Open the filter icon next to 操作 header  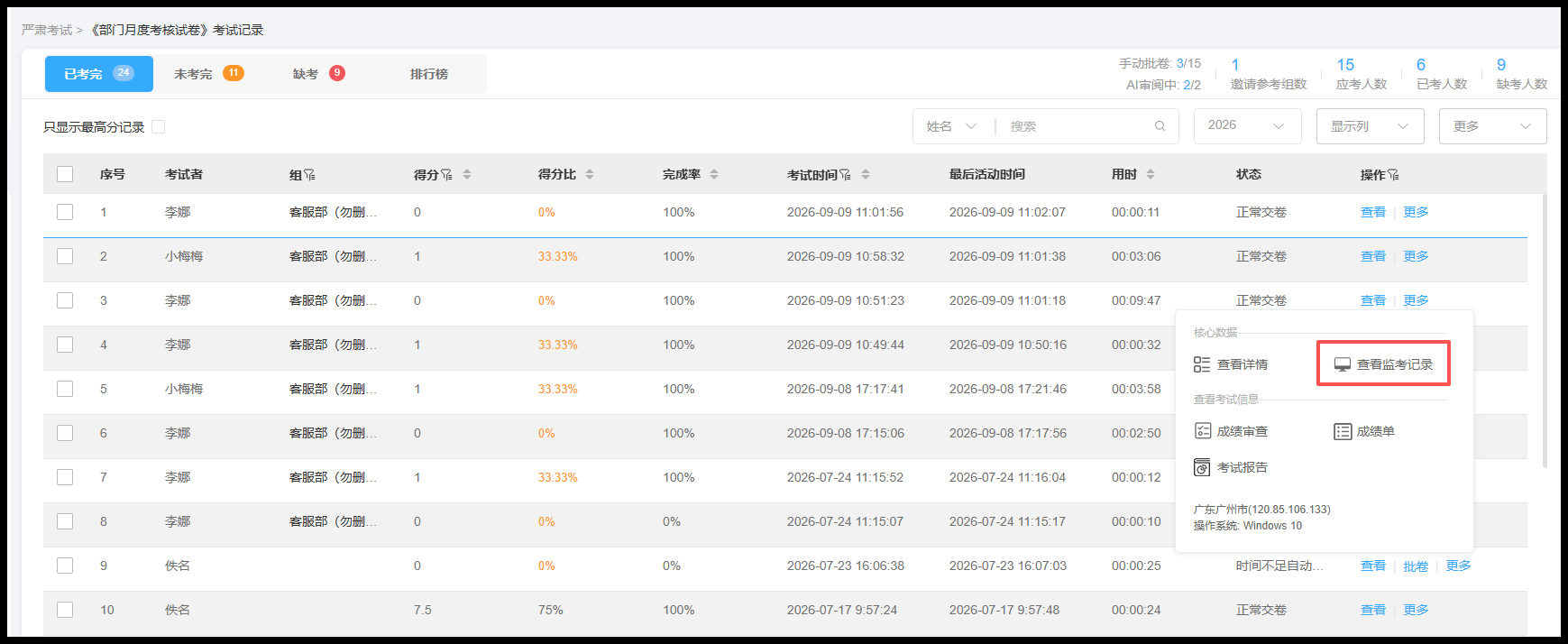[1393, 175]
